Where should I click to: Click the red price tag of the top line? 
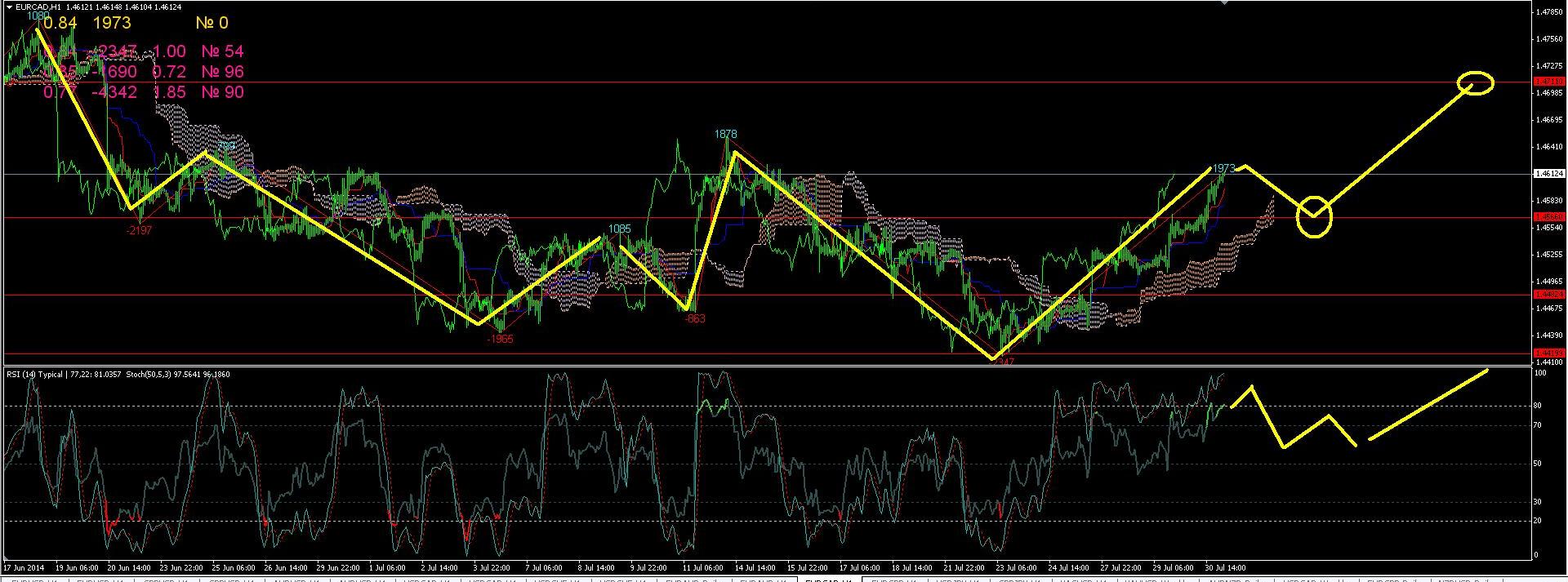[1549, 82]
